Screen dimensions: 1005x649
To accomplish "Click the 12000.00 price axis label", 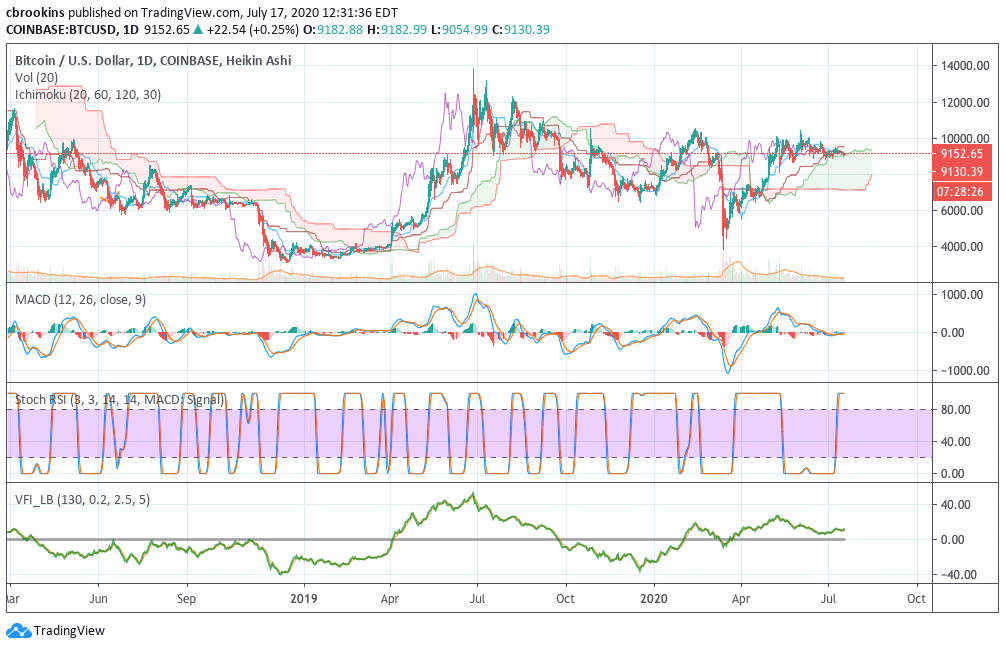I will coord(965,103).
